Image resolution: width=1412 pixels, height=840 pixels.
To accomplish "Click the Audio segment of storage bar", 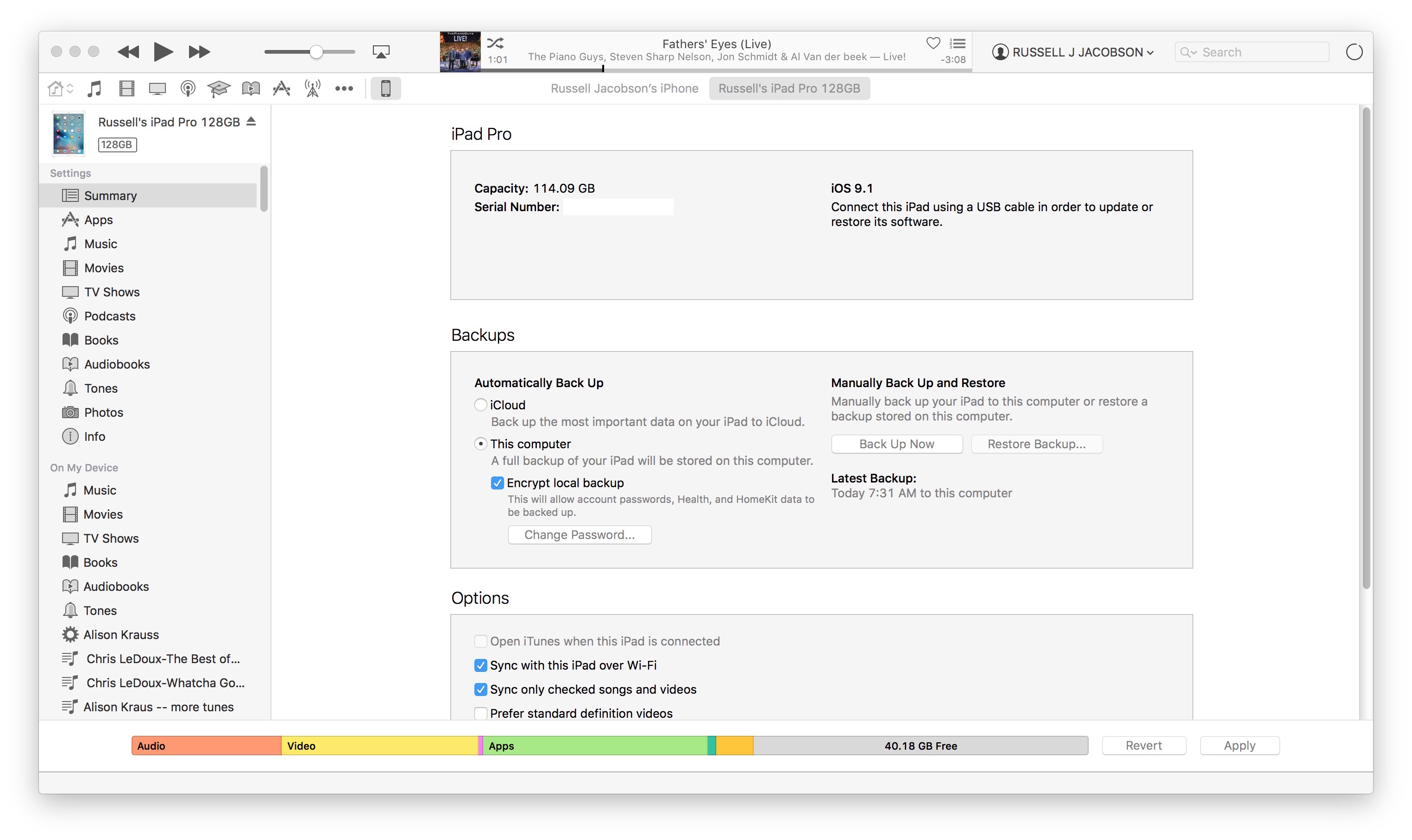I will click(207, 746).
